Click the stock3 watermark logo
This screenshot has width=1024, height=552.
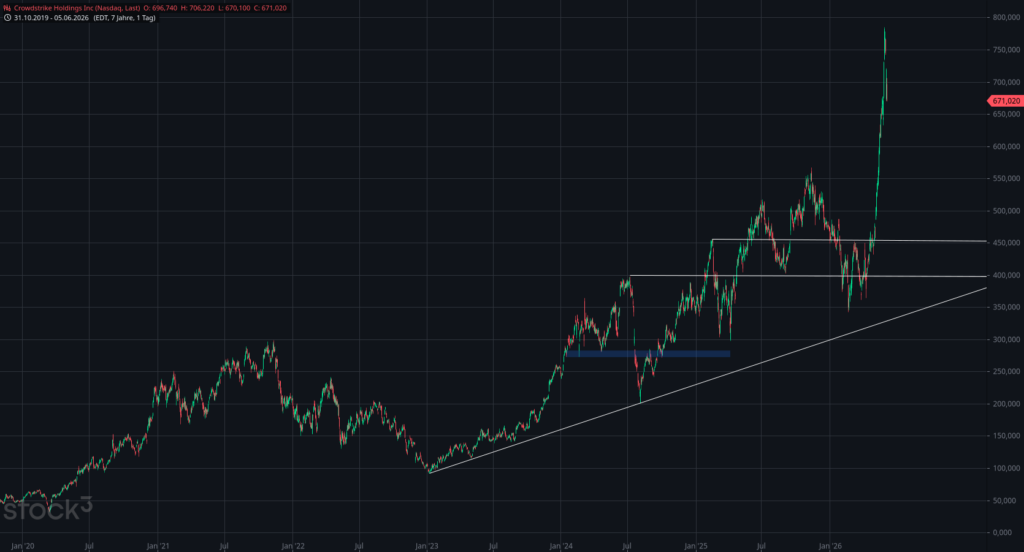(x=48, y=508)
